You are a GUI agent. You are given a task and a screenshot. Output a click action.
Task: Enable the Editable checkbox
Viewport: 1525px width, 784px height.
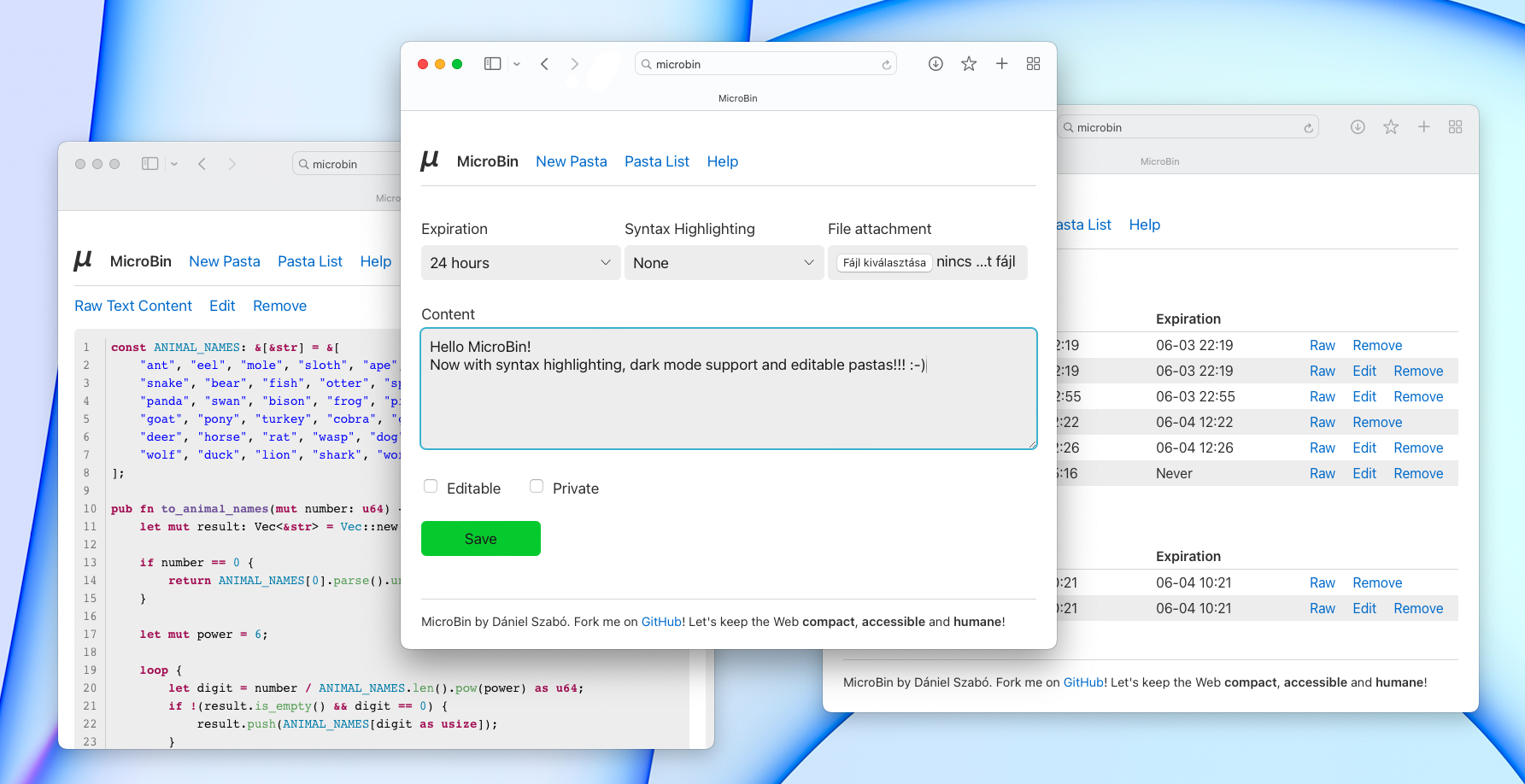point(431,486)
